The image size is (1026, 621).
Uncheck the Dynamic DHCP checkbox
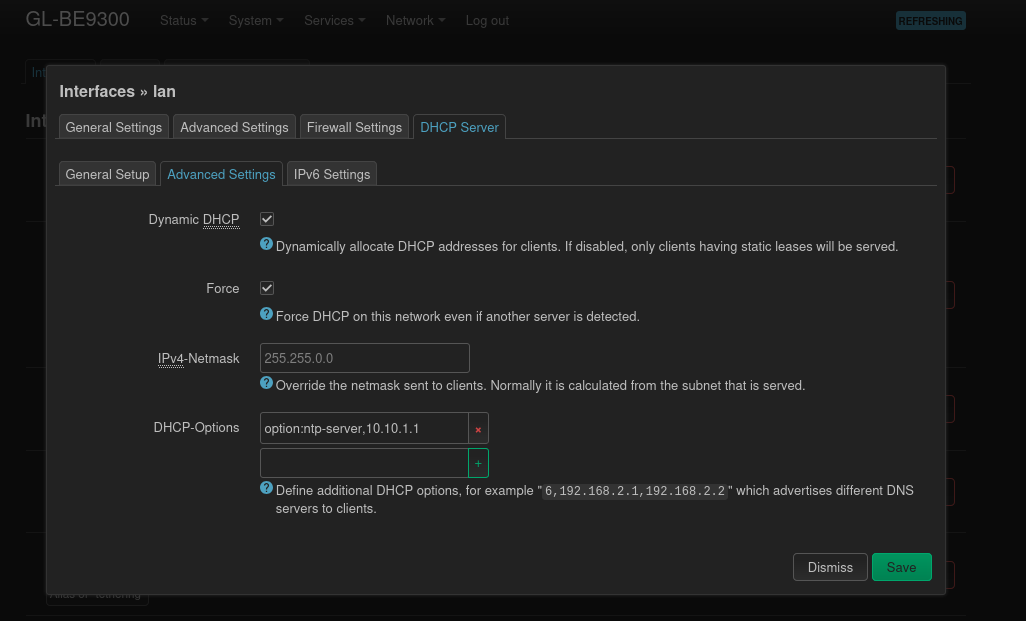pos(267,219)
